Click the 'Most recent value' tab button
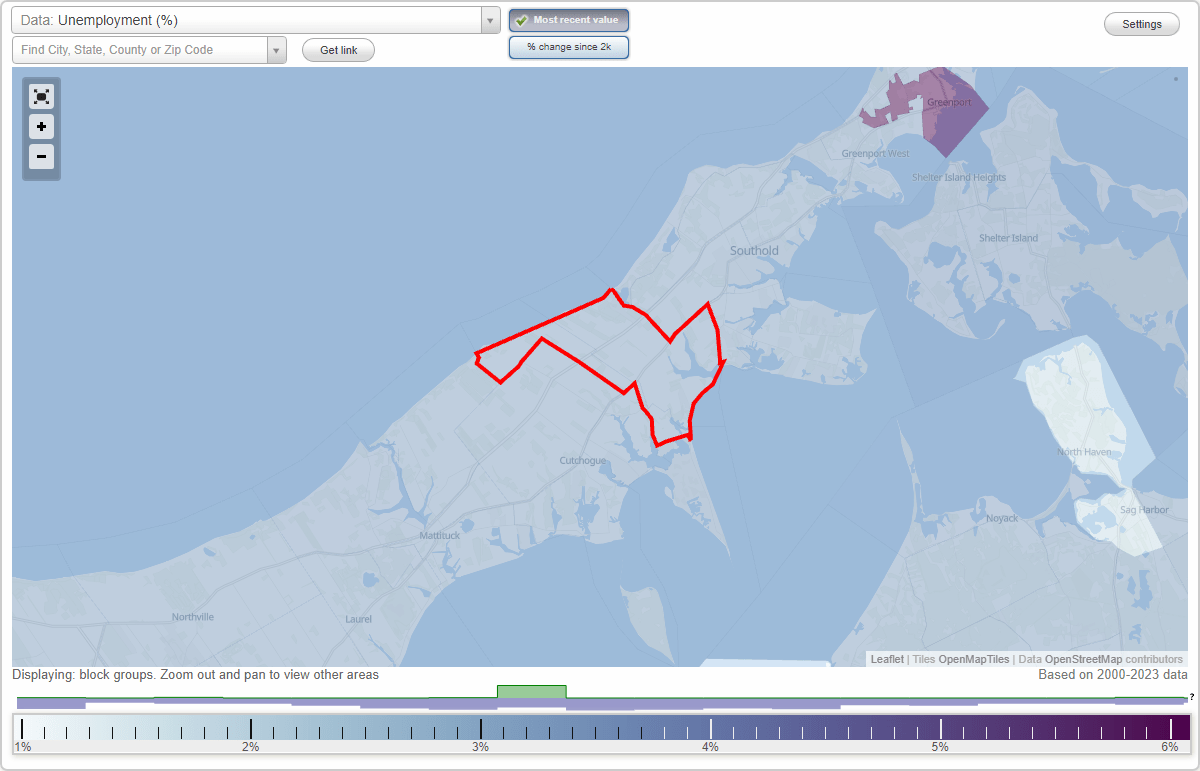The height and width of the screenshot is (771, 1200). pos(569,19)
